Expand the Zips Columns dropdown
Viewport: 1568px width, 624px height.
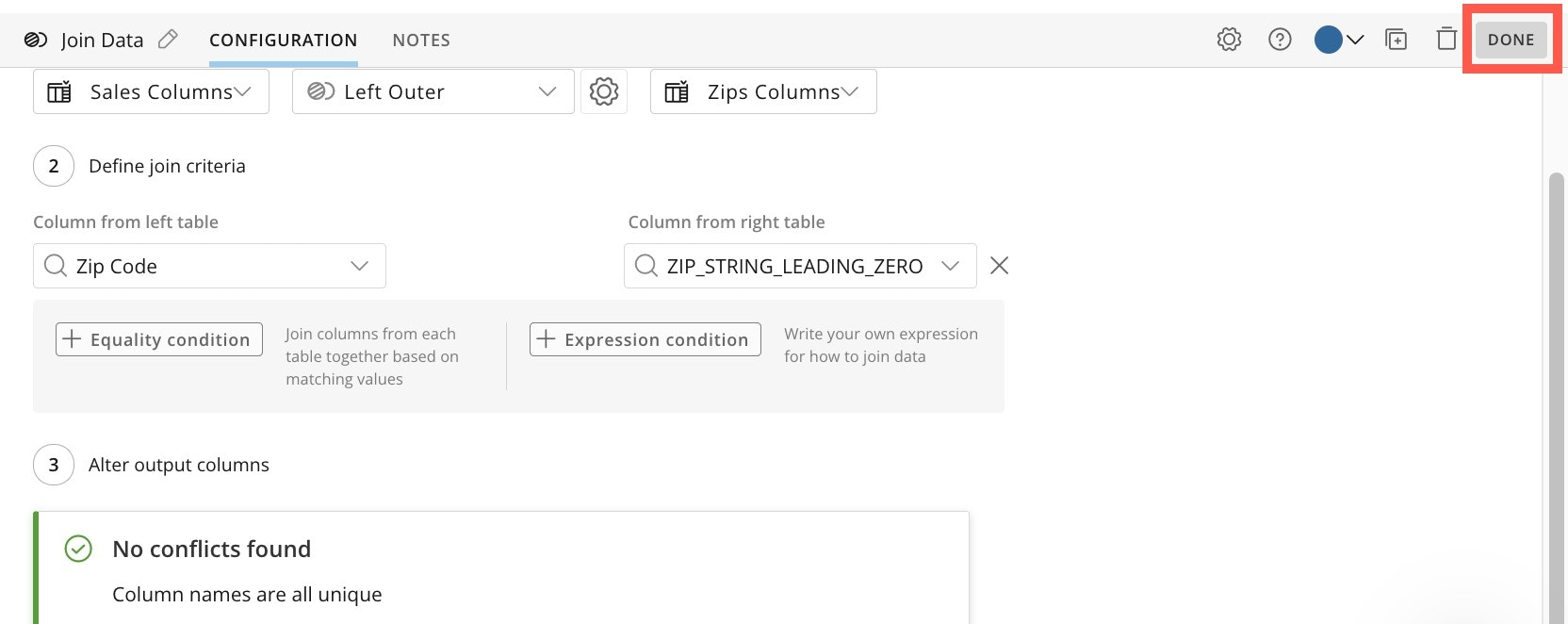[x=763, y=91]
